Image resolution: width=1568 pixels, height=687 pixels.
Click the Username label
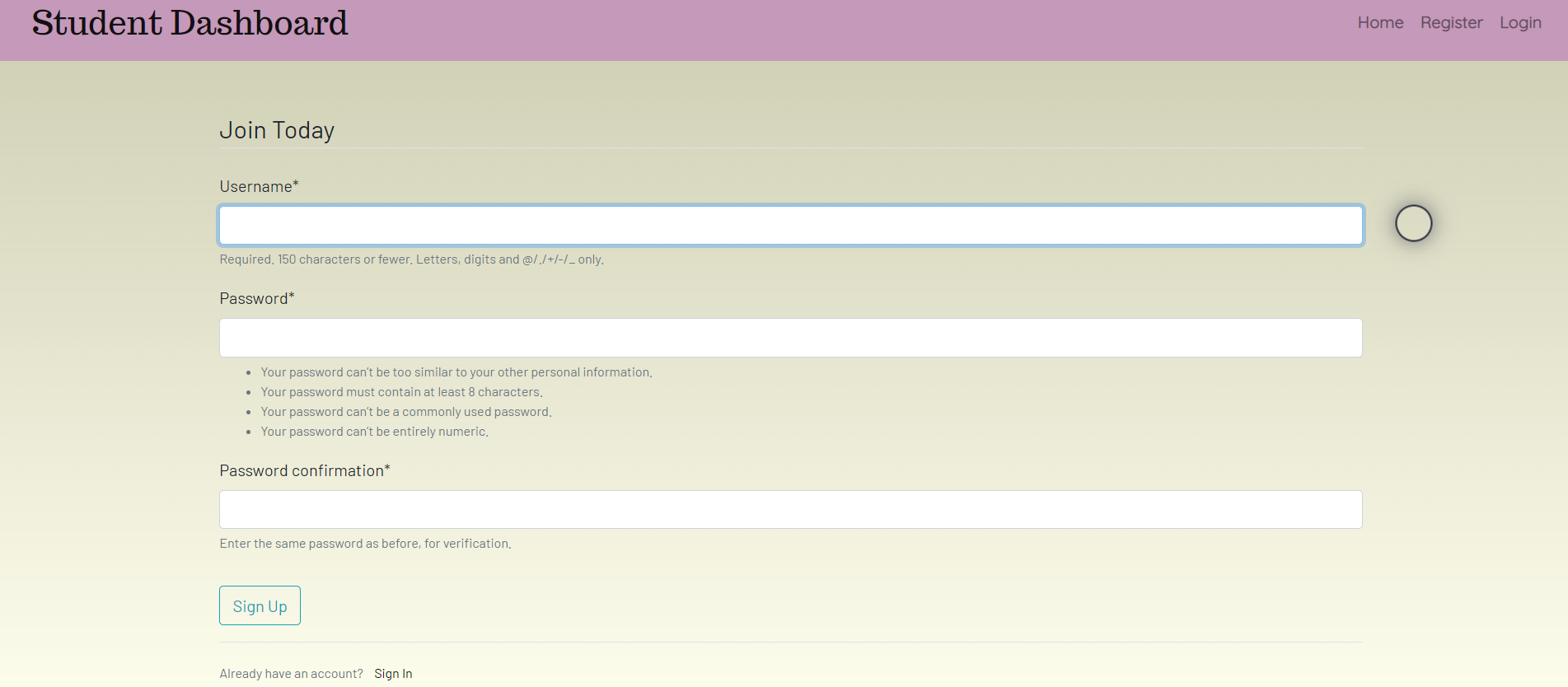click(259, 187)
